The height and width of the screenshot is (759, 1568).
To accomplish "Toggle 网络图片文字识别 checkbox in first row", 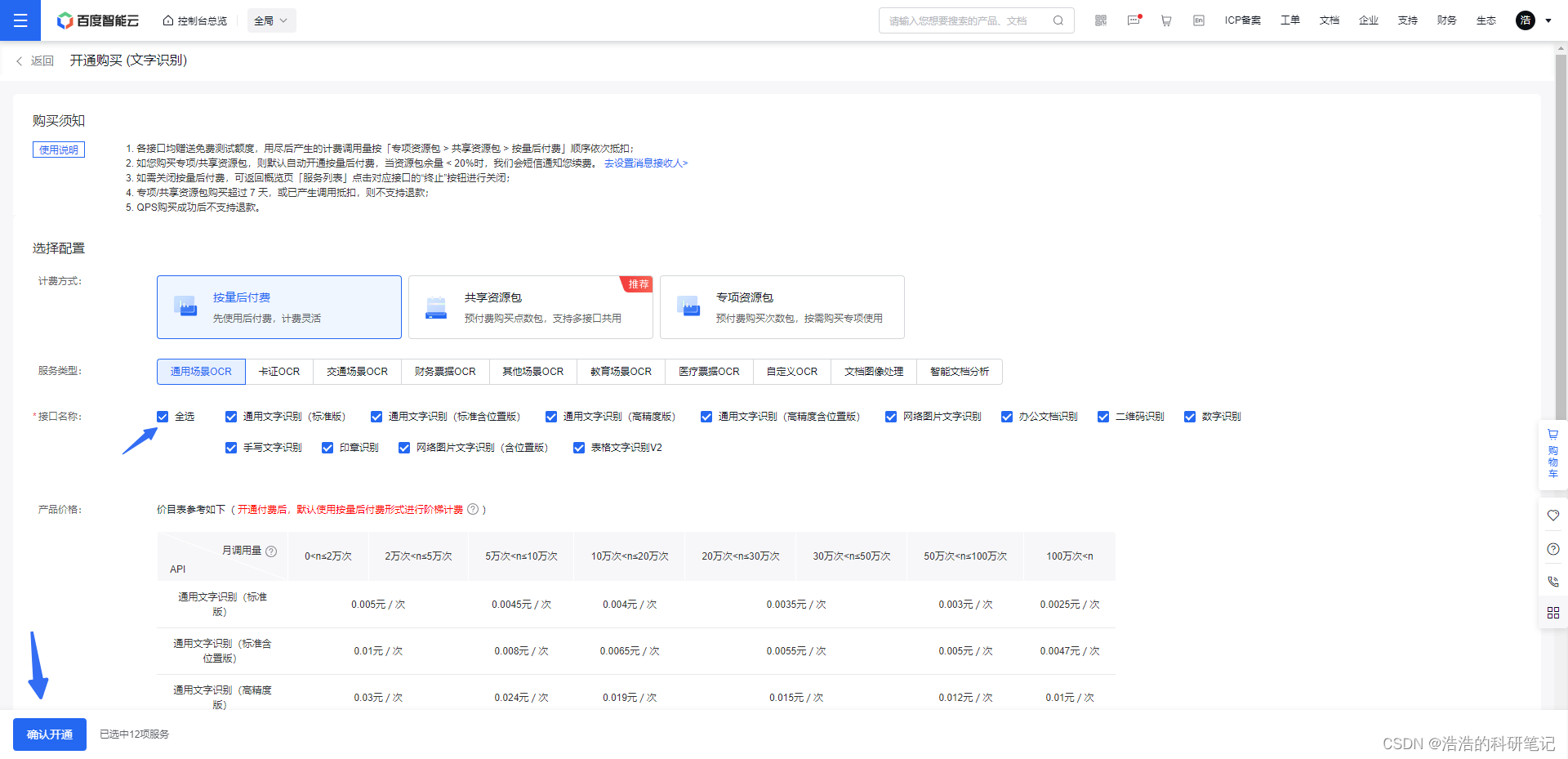I will (x=891, y=417).
